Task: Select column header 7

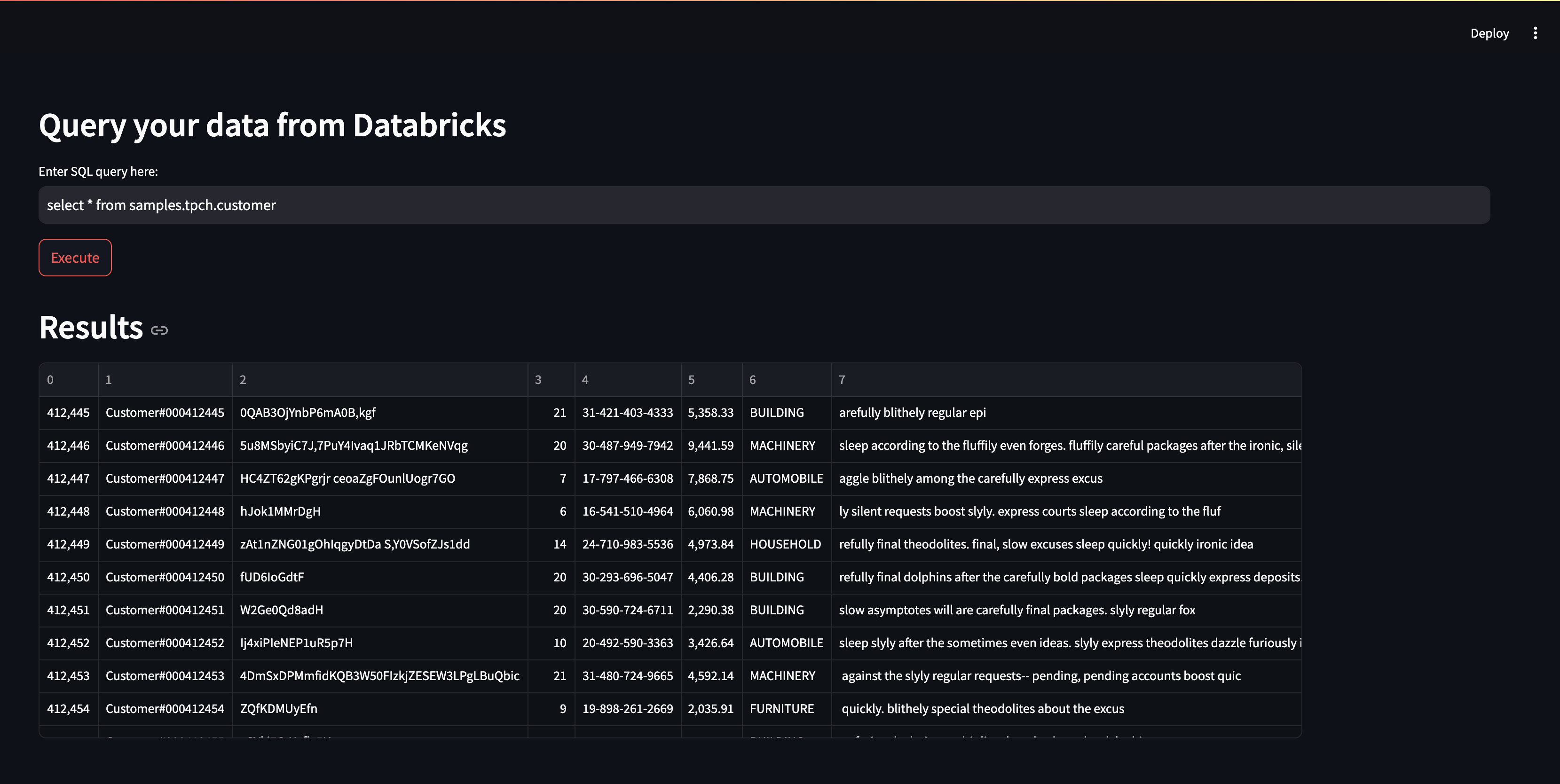Action: 1066,380
